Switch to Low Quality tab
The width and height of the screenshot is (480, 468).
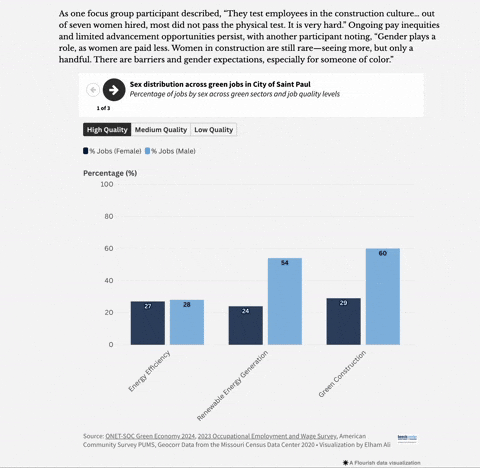pyautogui.click(x=214, y=130)
